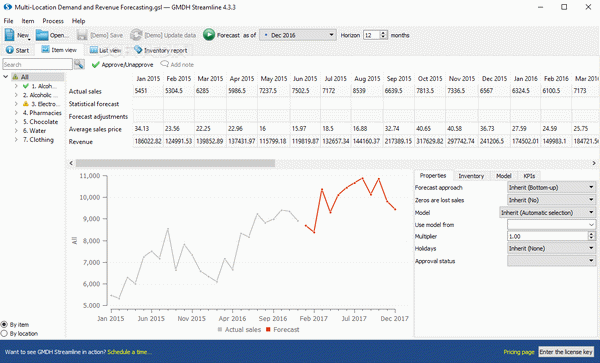Click the Horizon value field
This screenshot has width=600, height=363.
(372, 35)
